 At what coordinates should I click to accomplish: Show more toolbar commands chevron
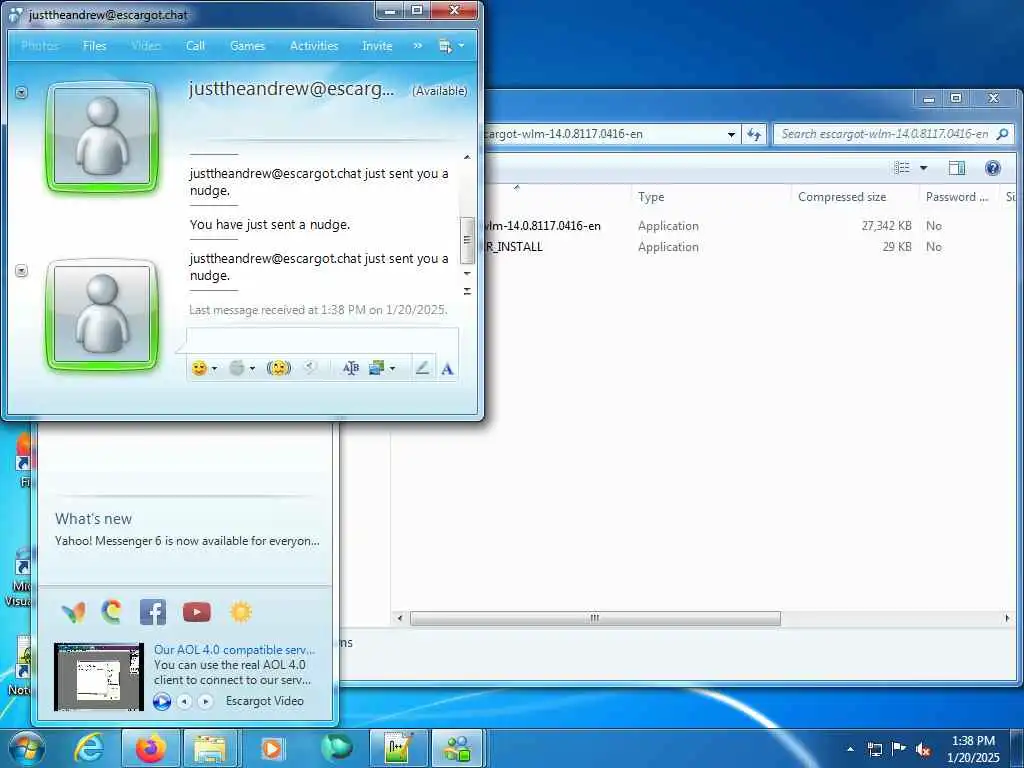pos(418,46)
